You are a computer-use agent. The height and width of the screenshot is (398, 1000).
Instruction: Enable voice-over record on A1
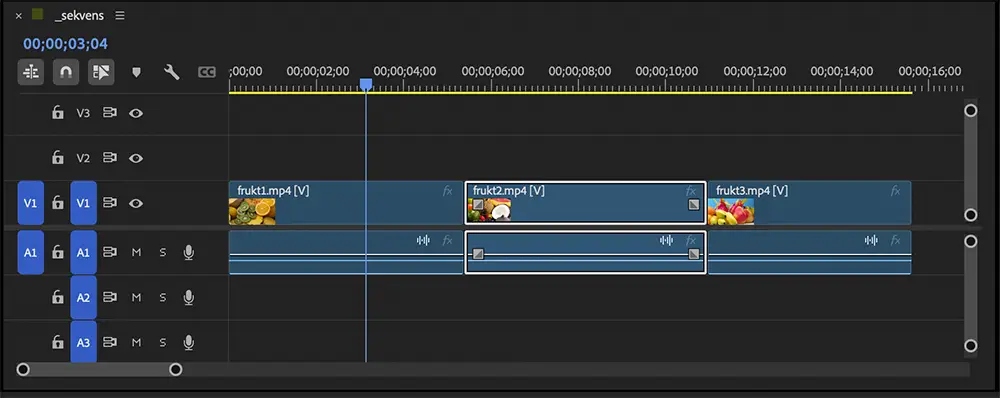click(188, 253)
